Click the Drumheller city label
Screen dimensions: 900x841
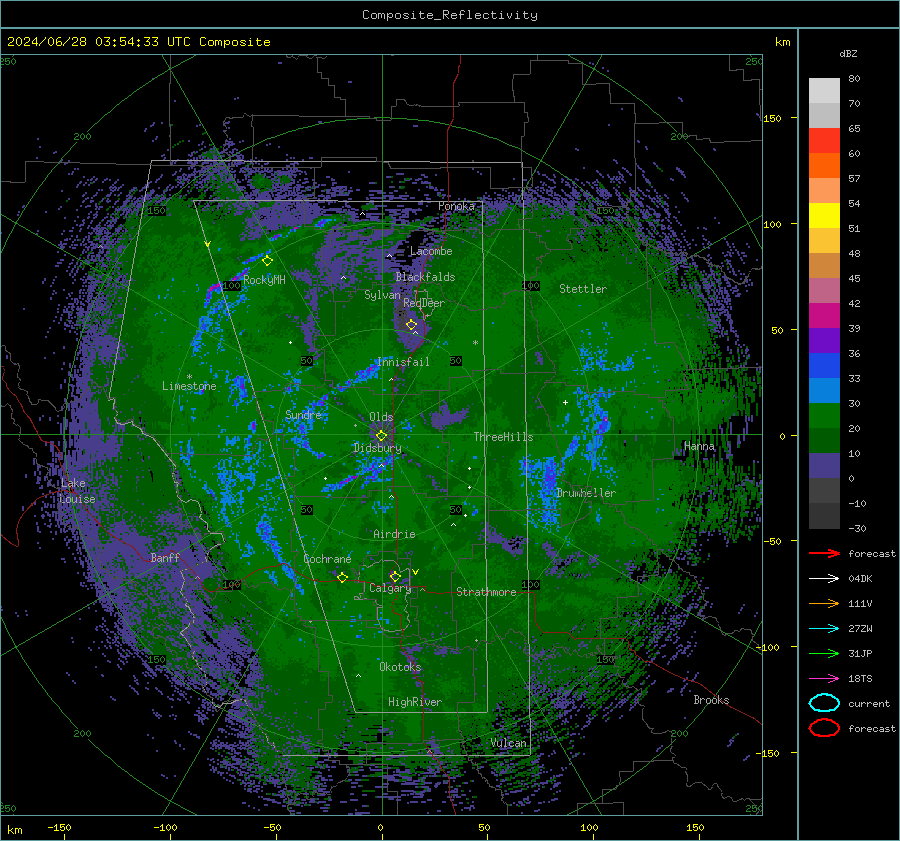coord(586,493)
